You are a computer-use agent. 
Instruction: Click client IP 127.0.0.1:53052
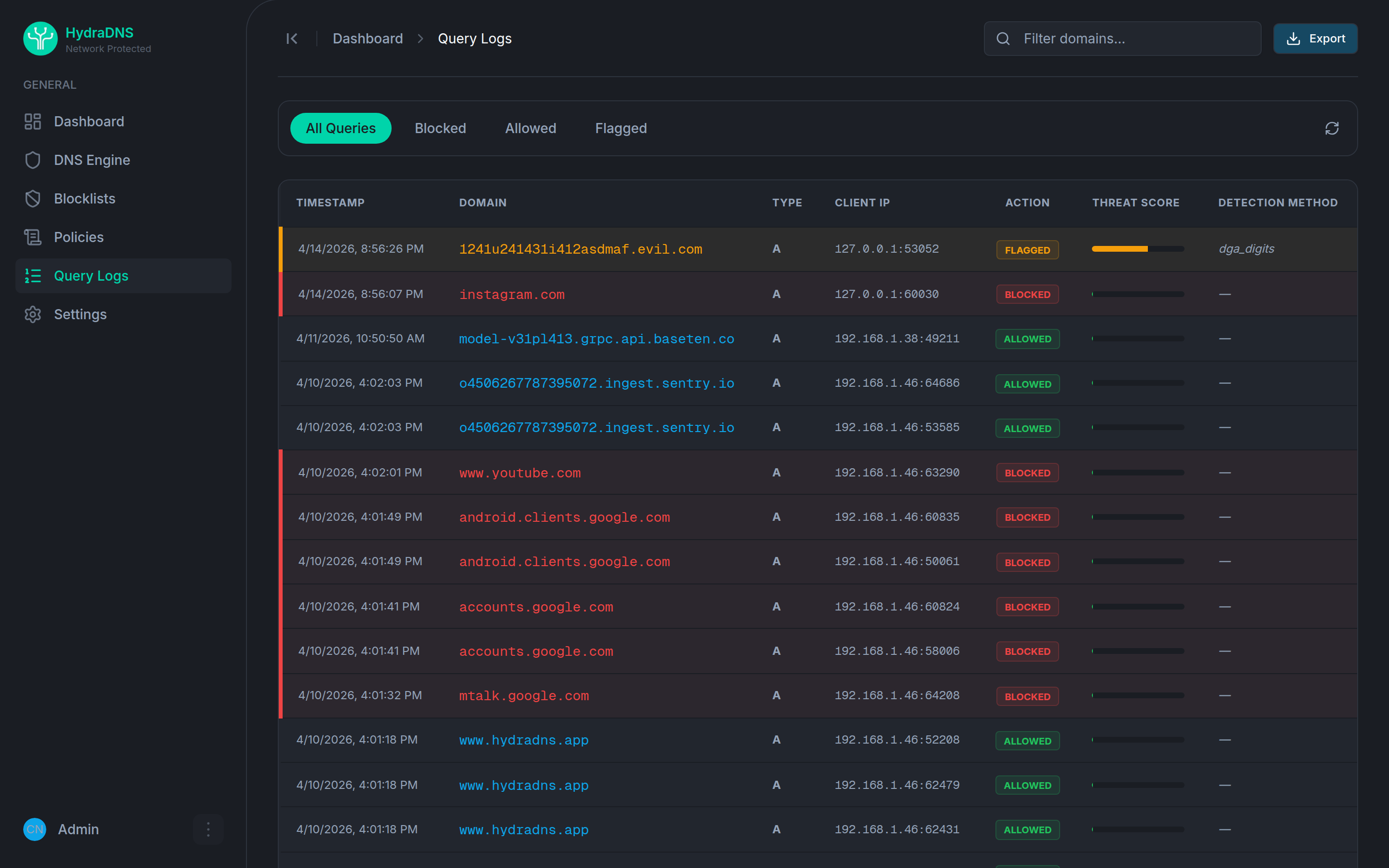(x=886, y=248)
